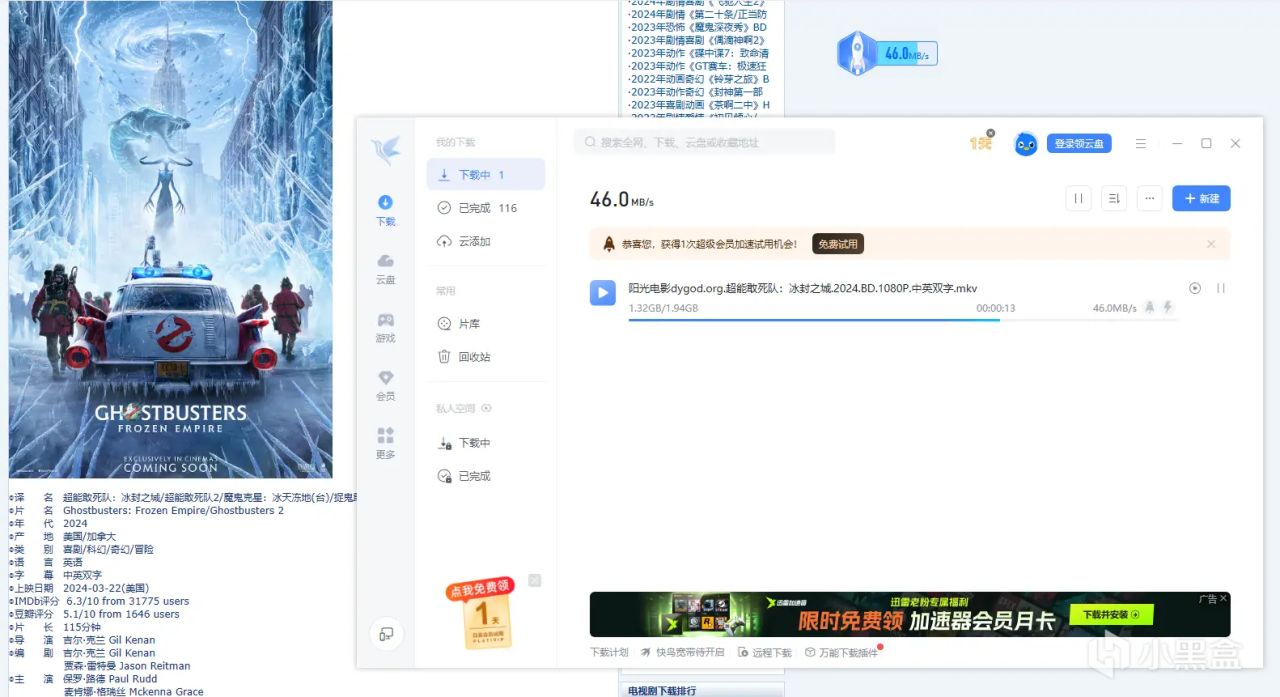Select the 冰封之城 mkv download task name
The width and height of the screenshot is (1280, 697).
coord(803,288)
